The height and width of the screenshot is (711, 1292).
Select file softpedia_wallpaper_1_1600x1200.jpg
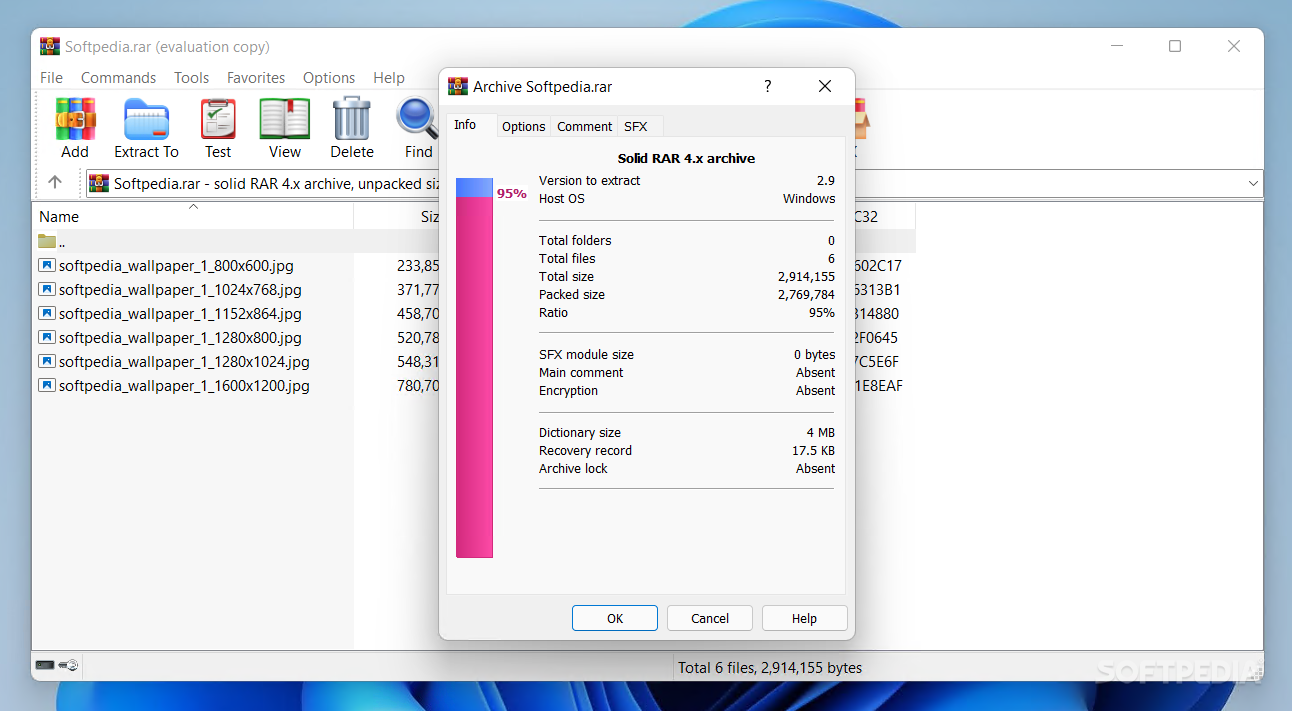click(x=184, y=385)
